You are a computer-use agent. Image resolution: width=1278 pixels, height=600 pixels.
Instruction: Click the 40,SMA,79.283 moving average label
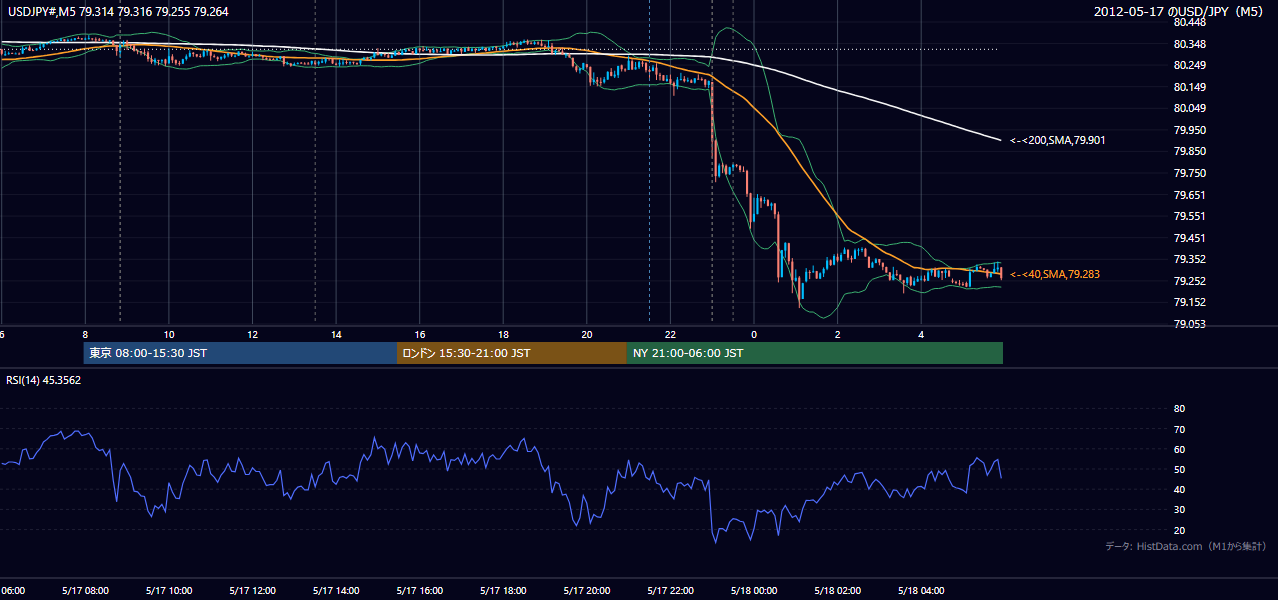pos(1054,274)
